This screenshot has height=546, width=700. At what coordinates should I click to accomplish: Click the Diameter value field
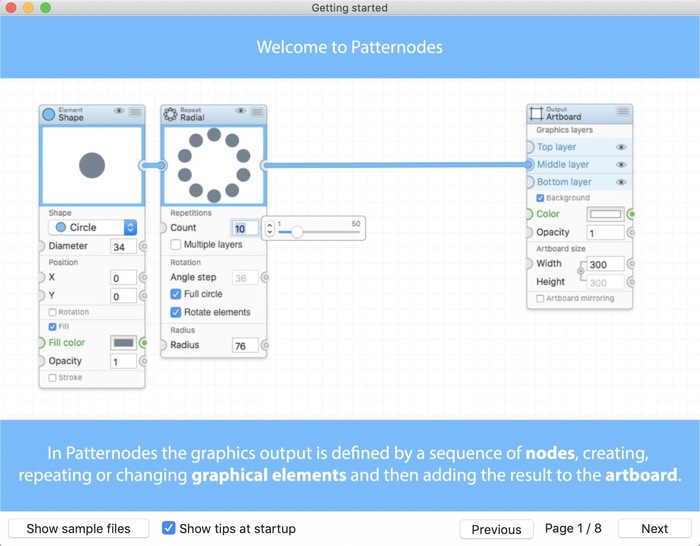point(123,247)
